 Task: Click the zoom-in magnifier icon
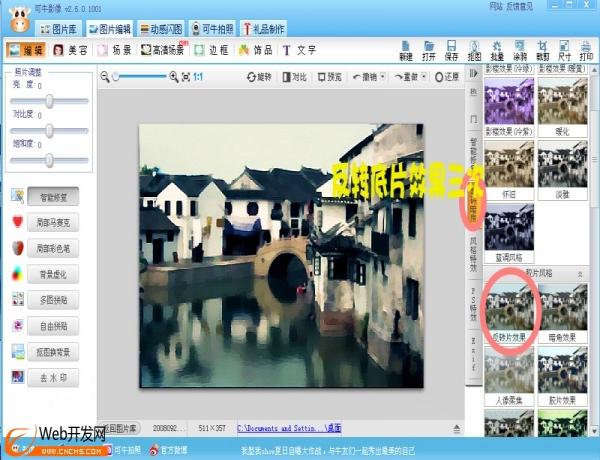tap(174, 76)
